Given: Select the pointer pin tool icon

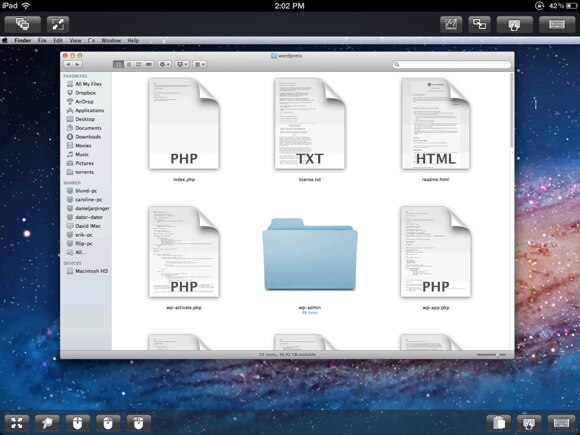Looking at the screenshot, I should click(47, 422).
